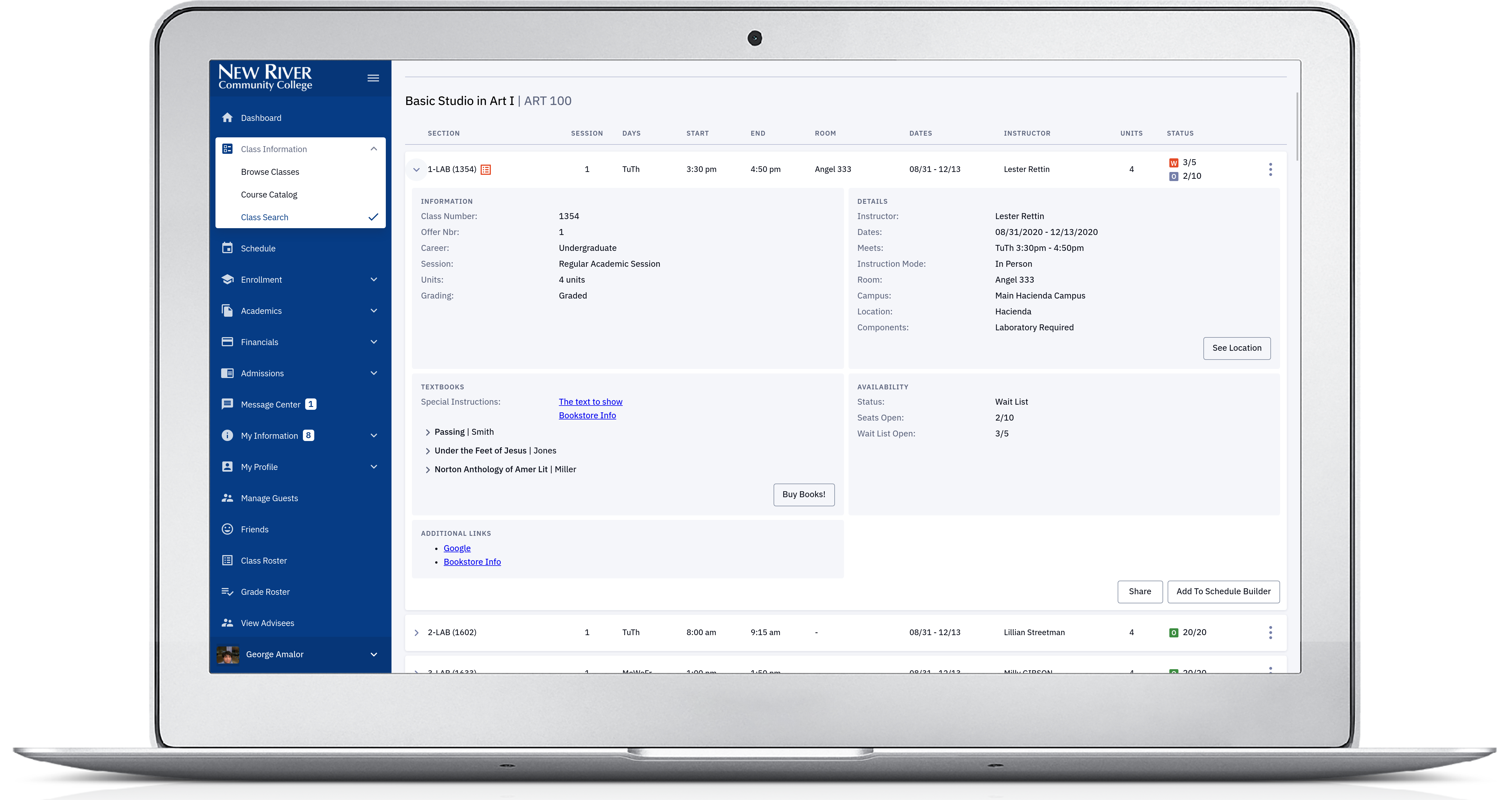
Task: Toggle the hamburger menu in sidebar header
Action: tap(373, 78)
